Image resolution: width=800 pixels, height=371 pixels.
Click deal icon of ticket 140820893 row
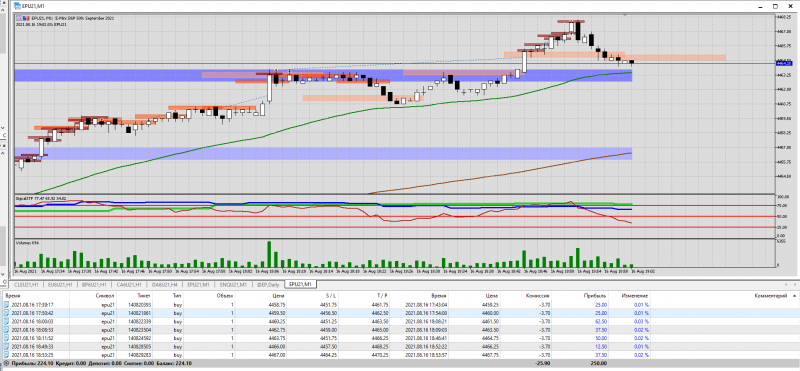point(6,304)
